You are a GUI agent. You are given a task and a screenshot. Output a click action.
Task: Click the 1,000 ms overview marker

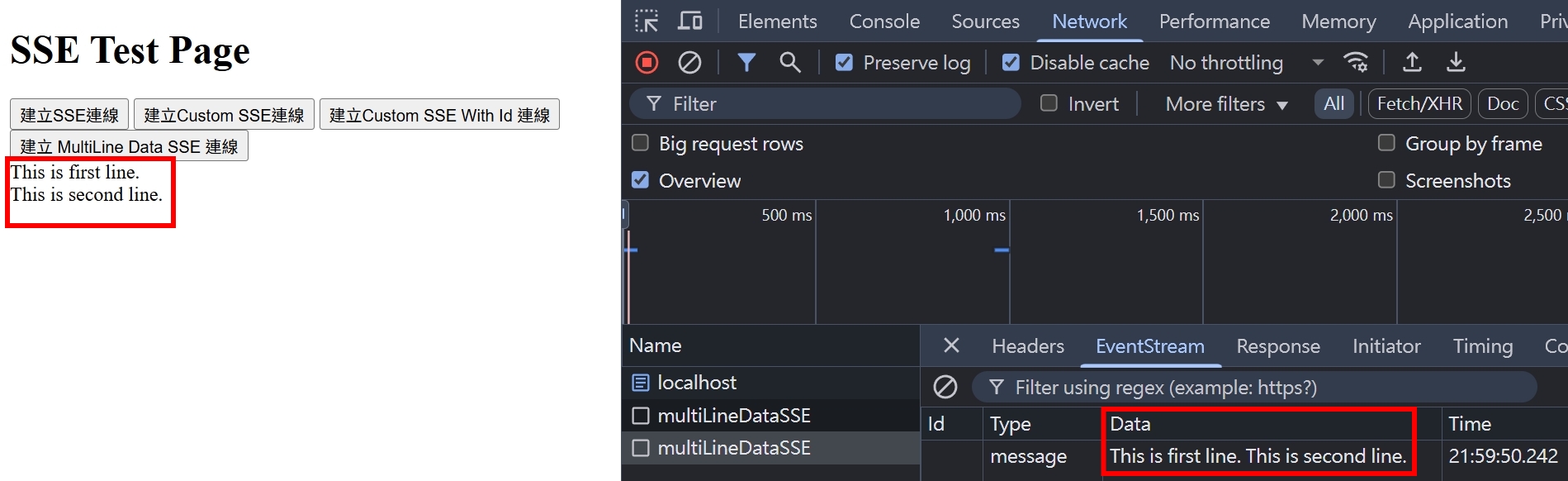tap(974, 215)
